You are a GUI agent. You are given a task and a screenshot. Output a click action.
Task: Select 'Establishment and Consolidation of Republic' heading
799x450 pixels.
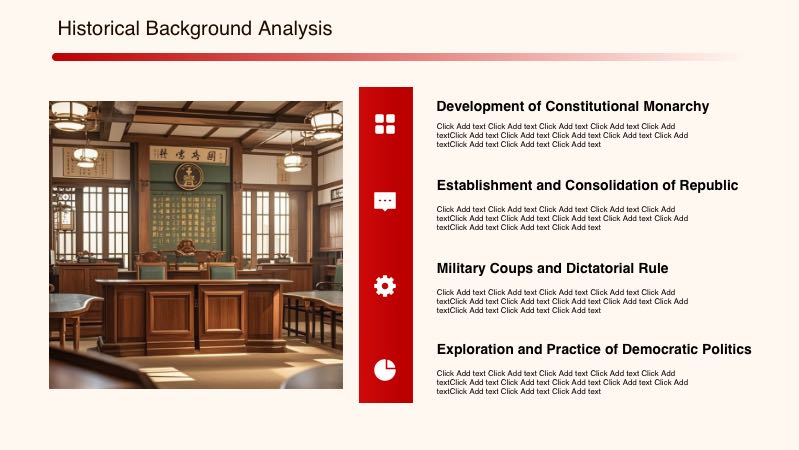tap(587, 185)
